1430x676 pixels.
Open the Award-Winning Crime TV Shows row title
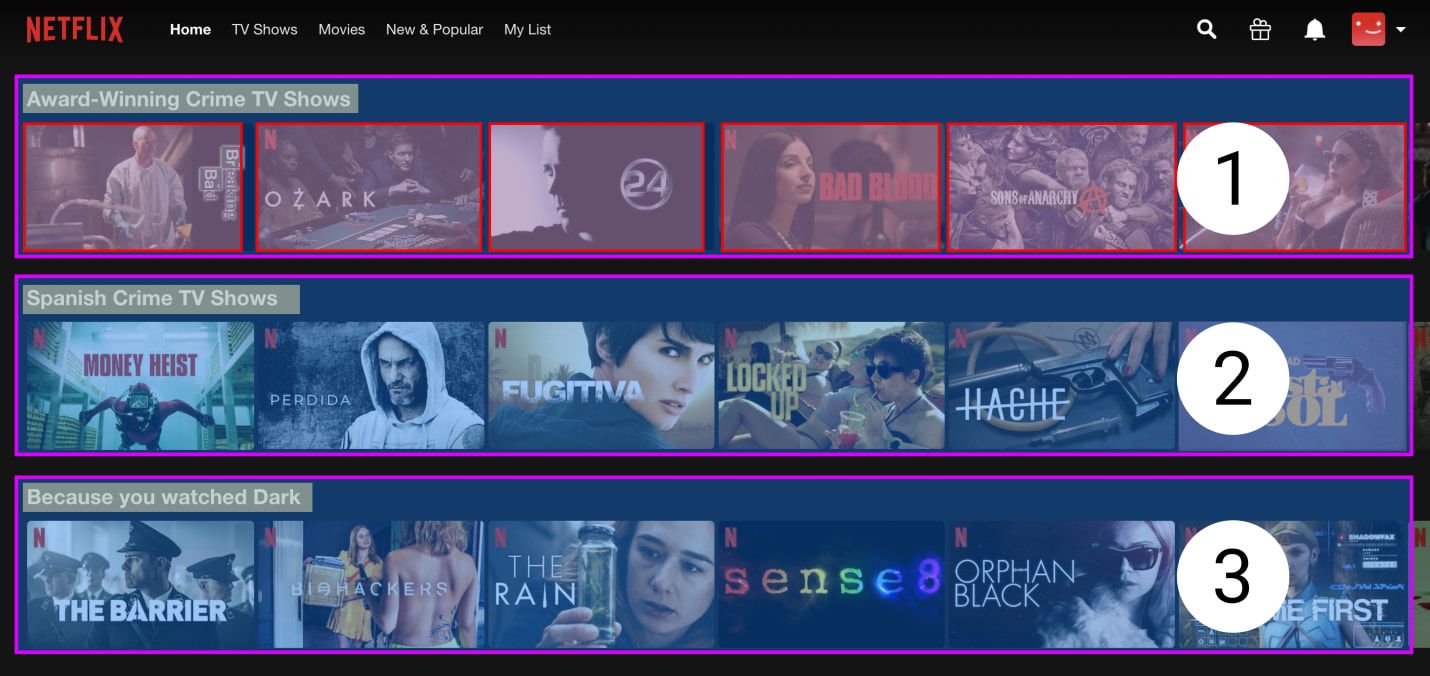pos(190,99)
